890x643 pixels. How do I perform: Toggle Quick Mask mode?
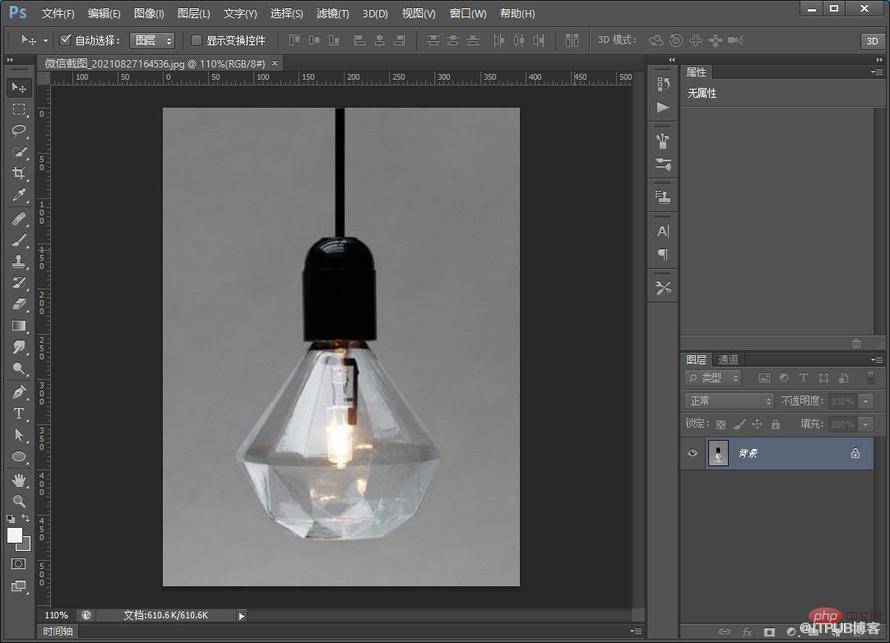[19, 564]
